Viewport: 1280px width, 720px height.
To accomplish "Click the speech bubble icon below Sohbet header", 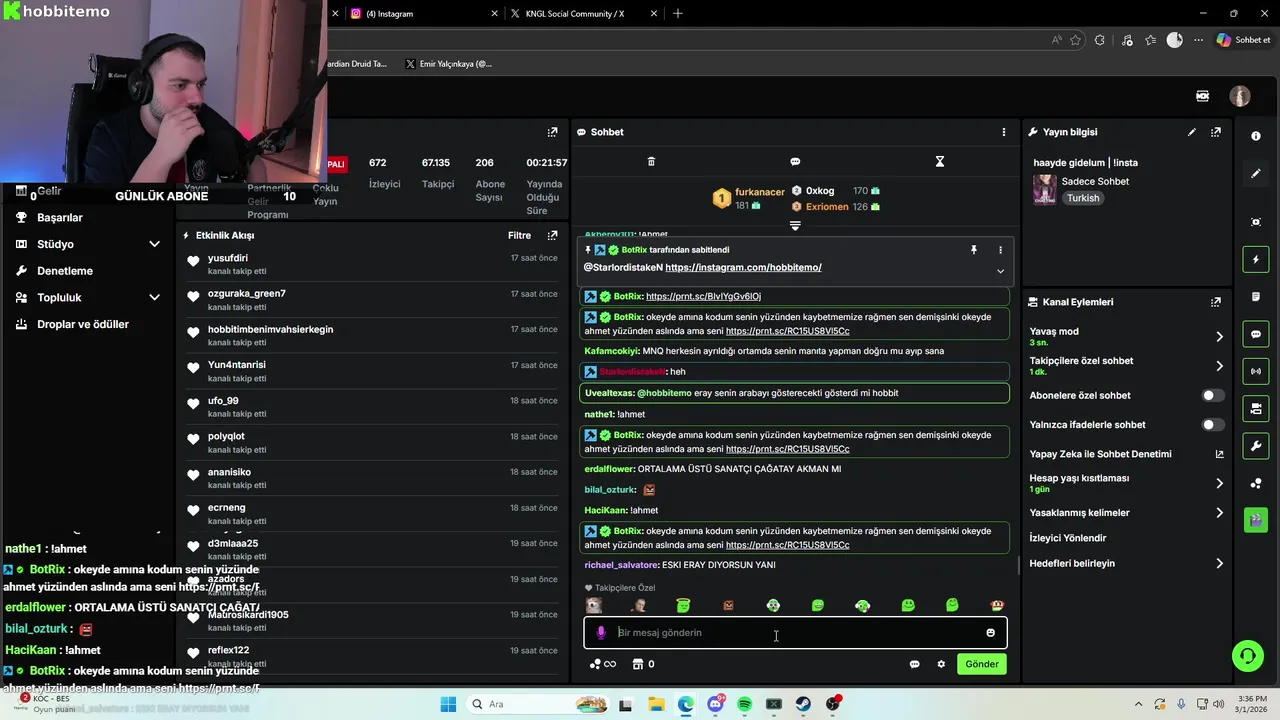I will click(x=795, y=161).
